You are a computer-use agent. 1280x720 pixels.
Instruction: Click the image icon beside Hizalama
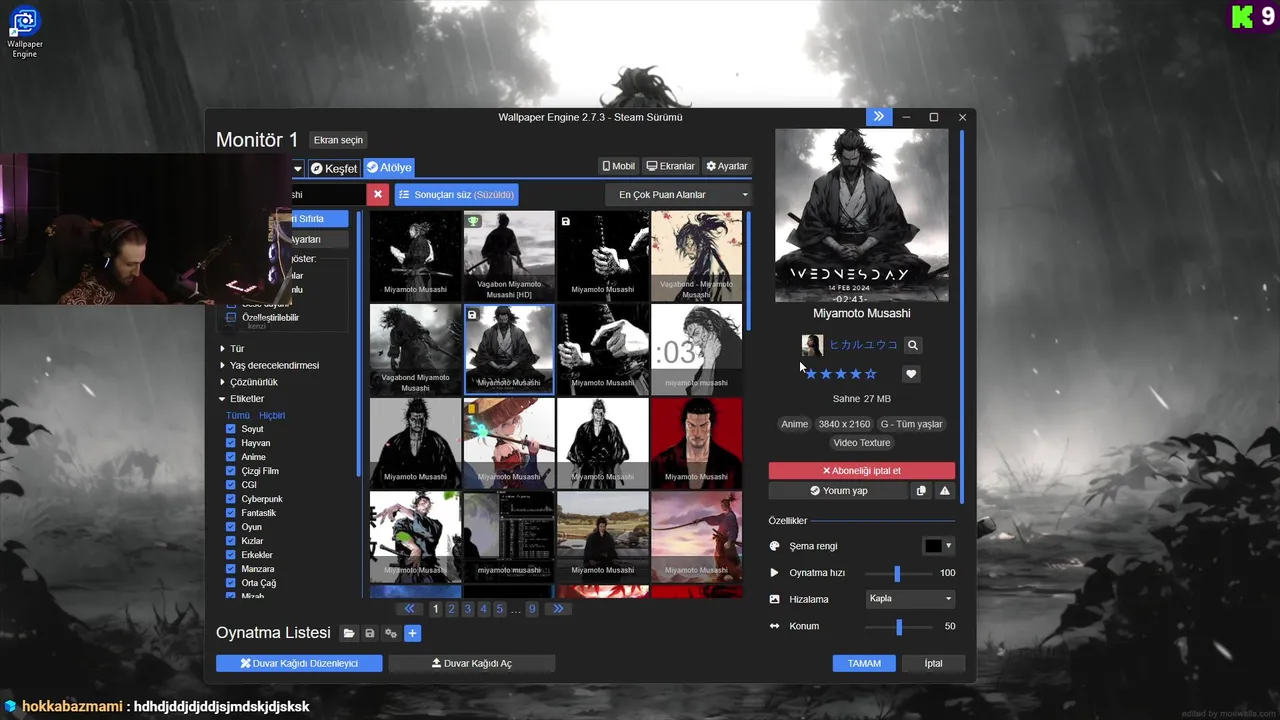(x=774, y=599)
